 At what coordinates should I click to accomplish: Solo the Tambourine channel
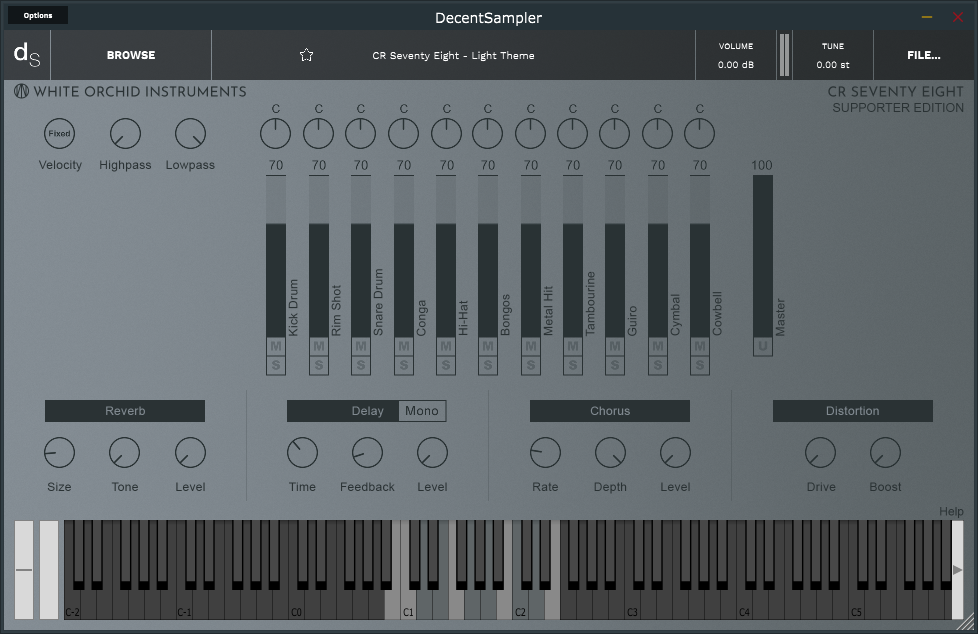click(x=573, y=366)
